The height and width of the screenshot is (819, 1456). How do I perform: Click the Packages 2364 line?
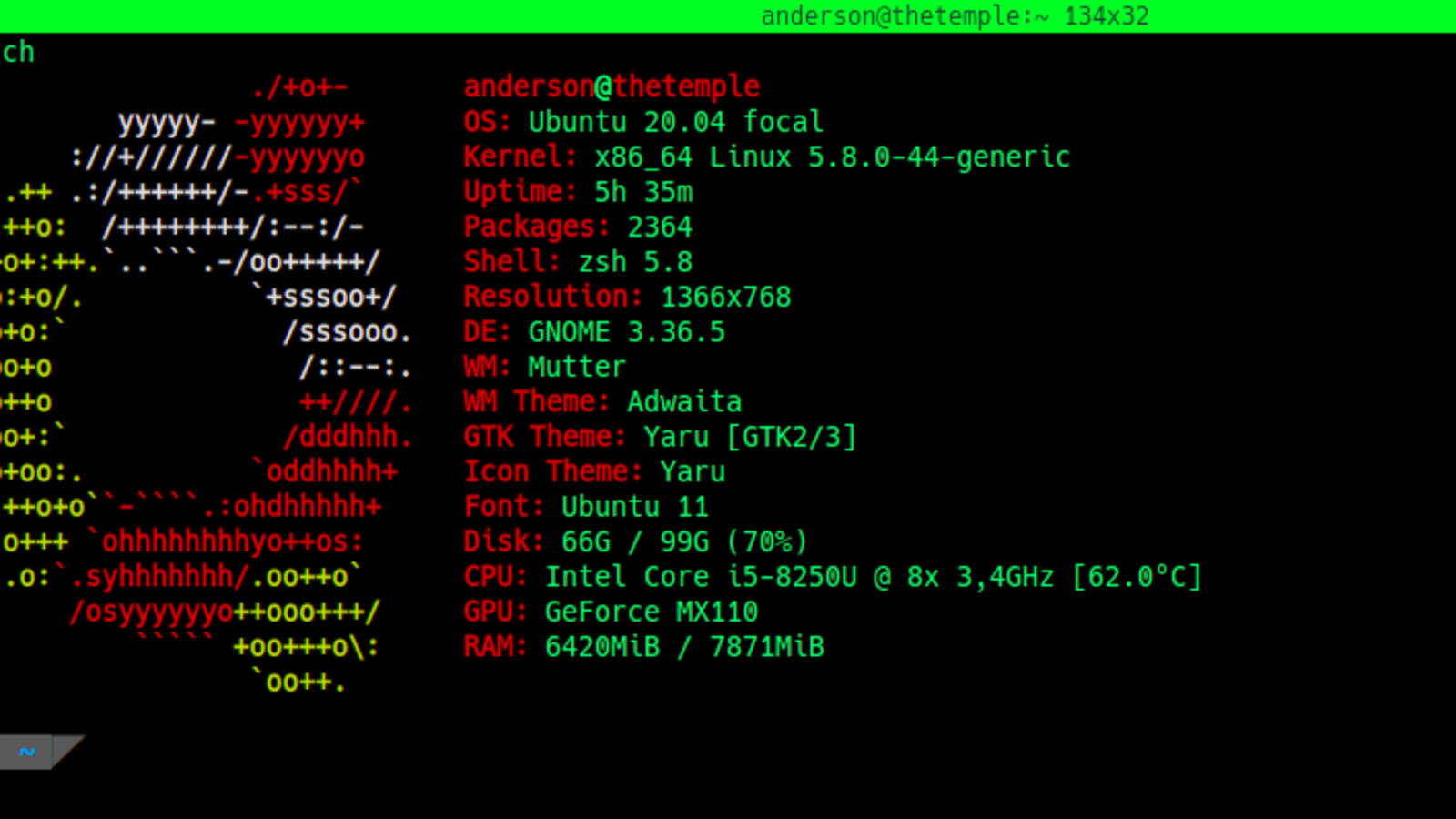click(579, 227)
